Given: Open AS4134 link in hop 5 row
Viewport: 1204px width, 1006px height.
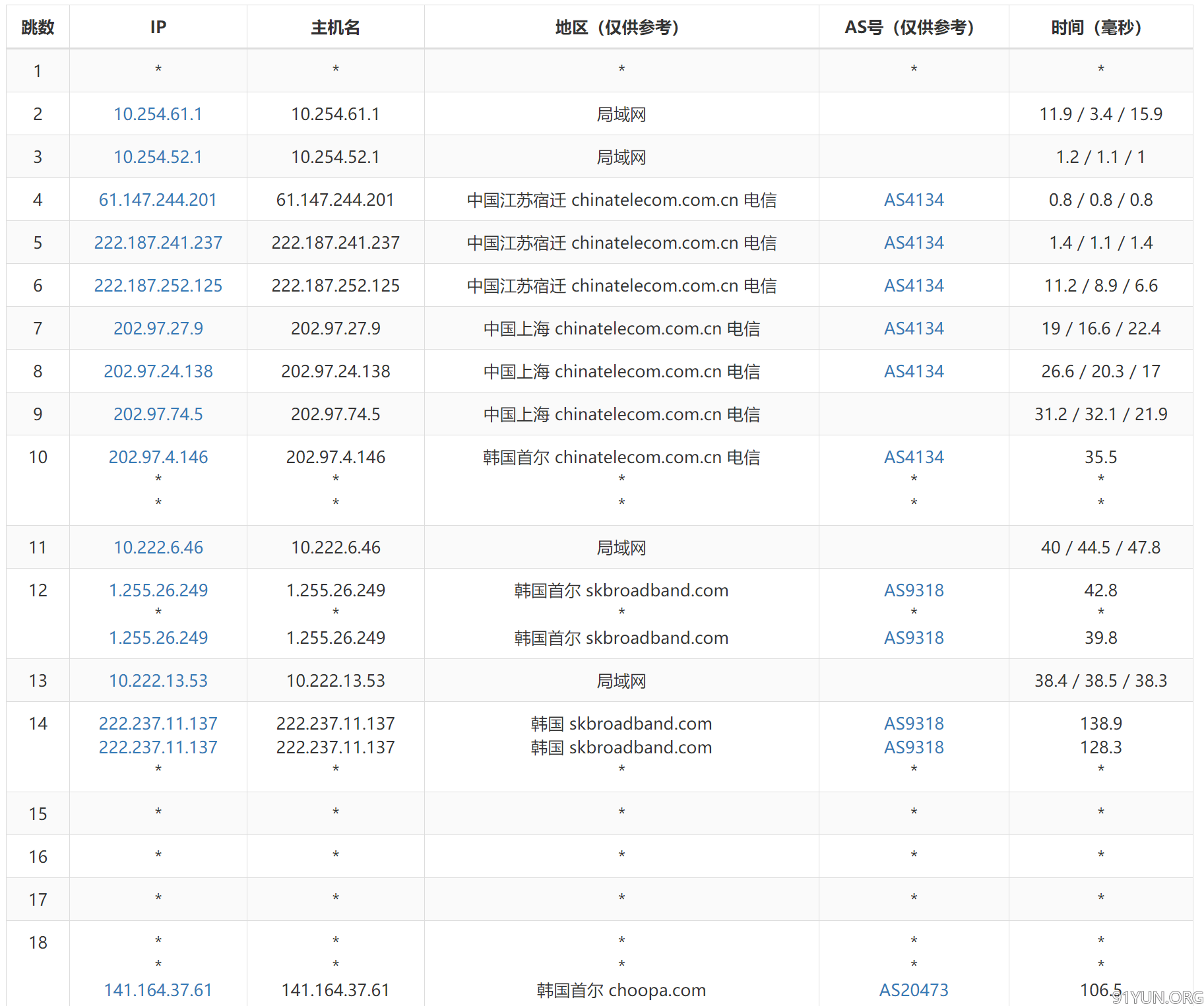Looking at the screenshot, I should [x=914, y=243].
